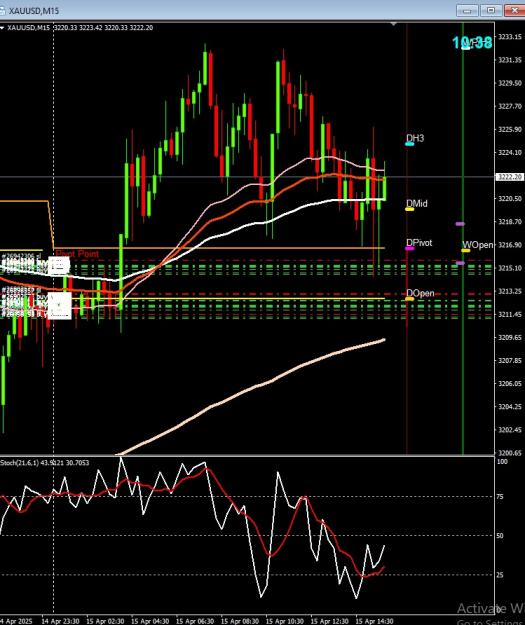This screenshot has width=525, height=625.
Task: Click the 3220.50 price axis label
Action: [x=510, y=198]
